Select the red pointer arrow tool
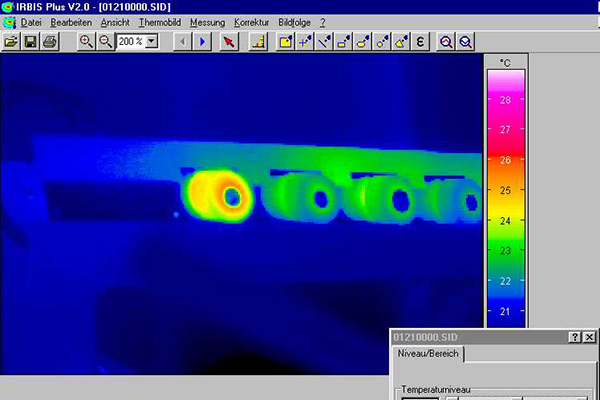The width and height of the screenshot is (600, 400). pyautogui.click(x=229, y=42)
